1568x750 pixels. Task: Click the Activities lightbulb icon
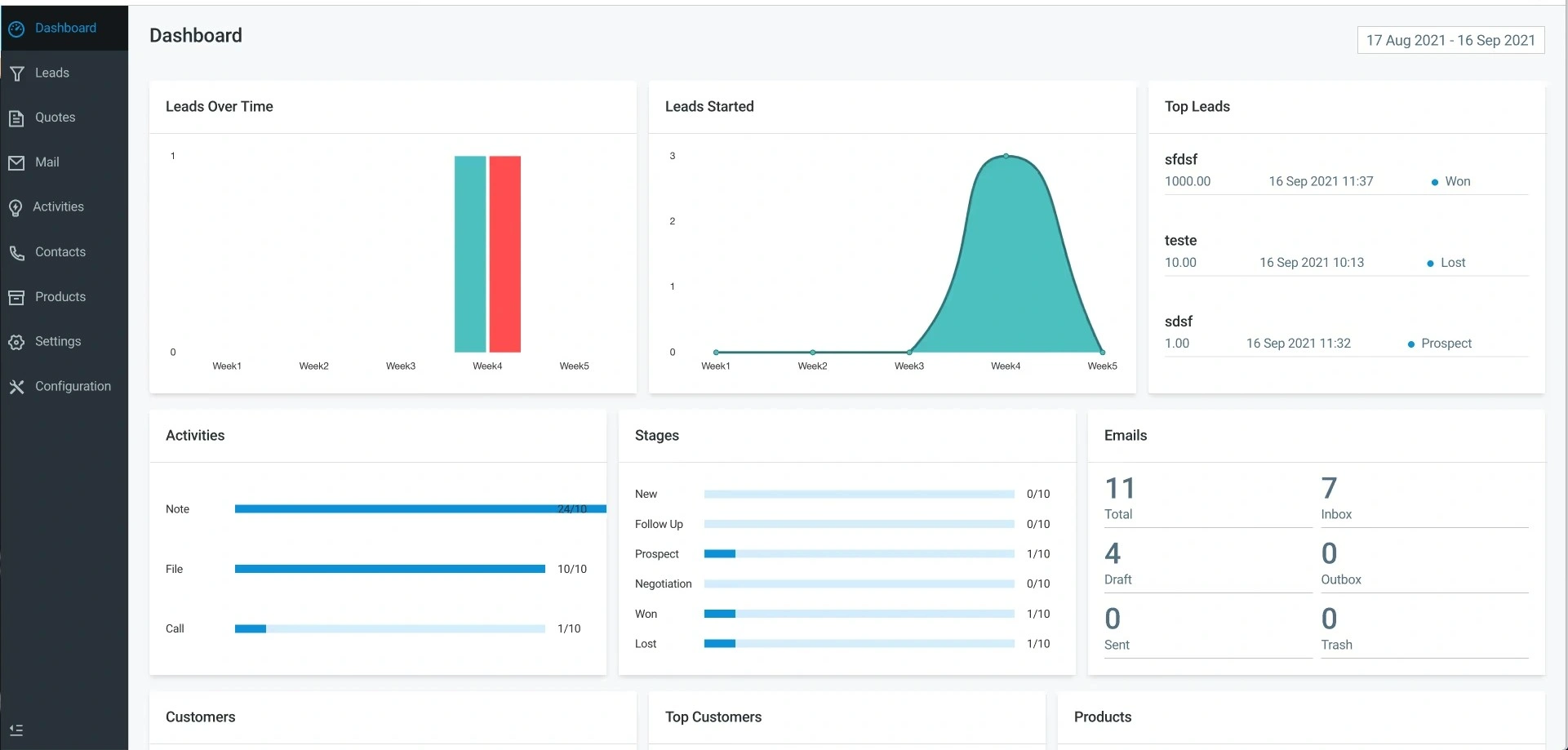[16, 208]
